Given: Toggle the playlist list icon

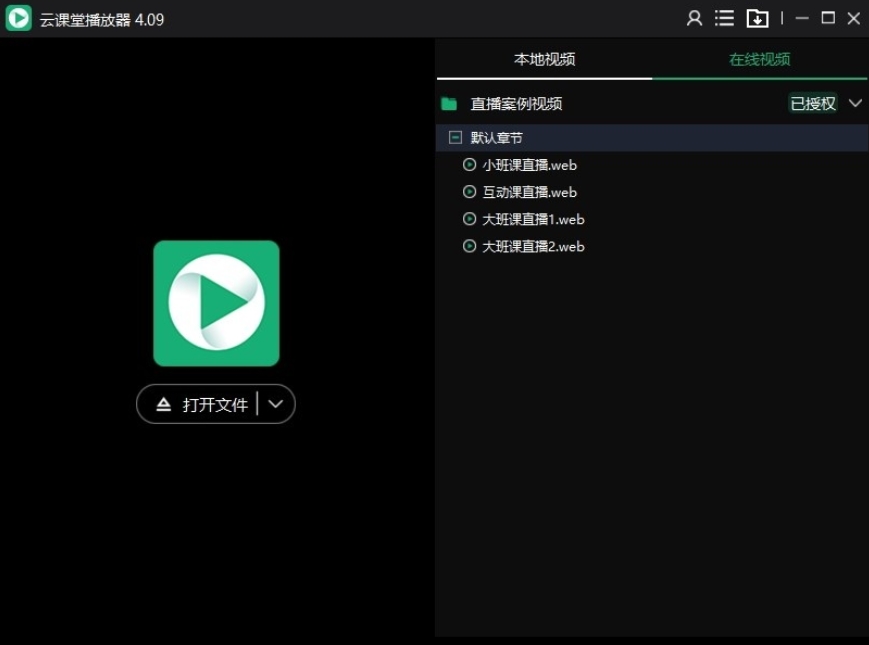Looking at the screenshot, I should point(724,18).
